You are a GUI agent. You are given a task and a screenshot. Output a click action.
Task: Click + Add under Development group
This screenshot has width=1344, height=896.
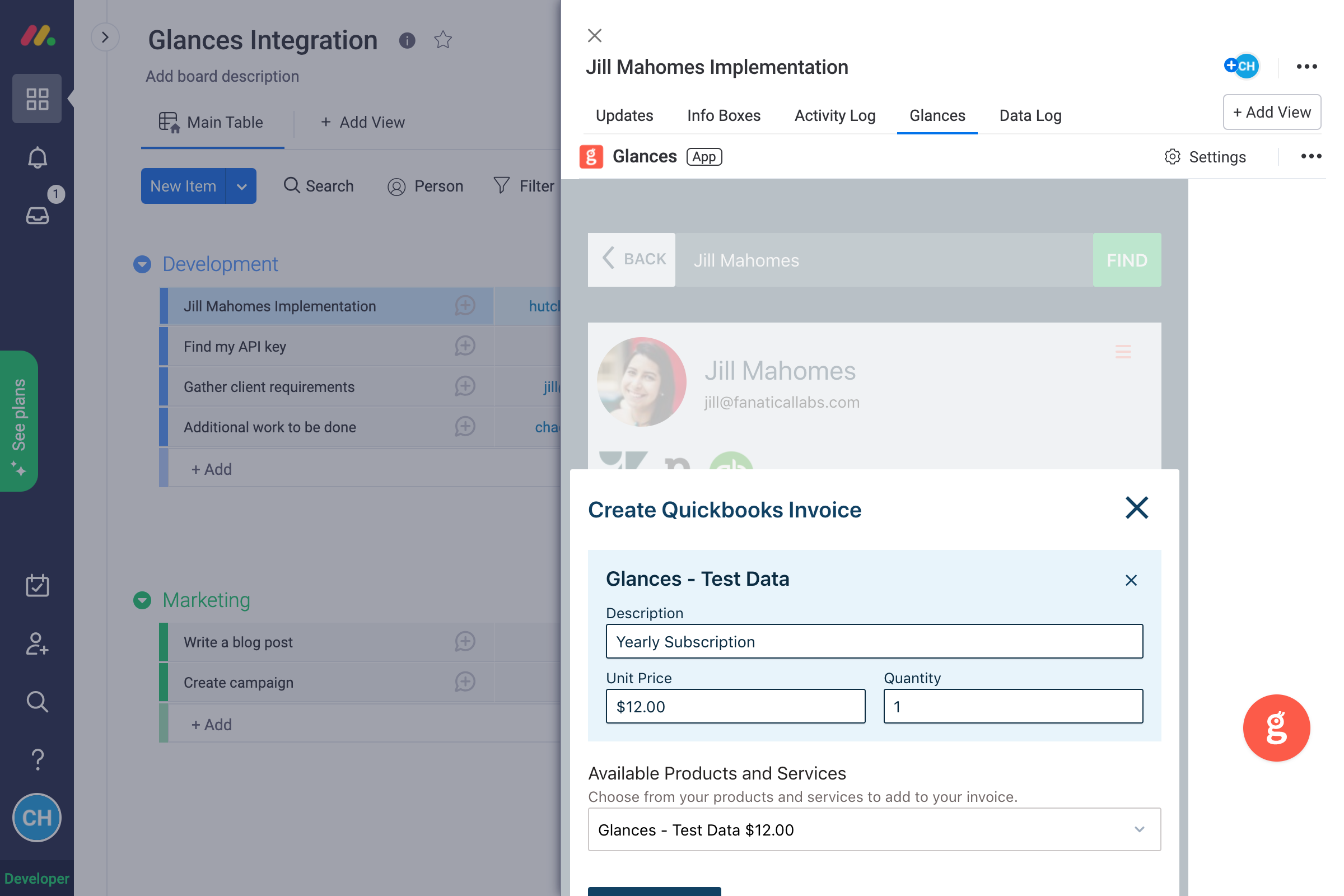click(x=212, y=470)
